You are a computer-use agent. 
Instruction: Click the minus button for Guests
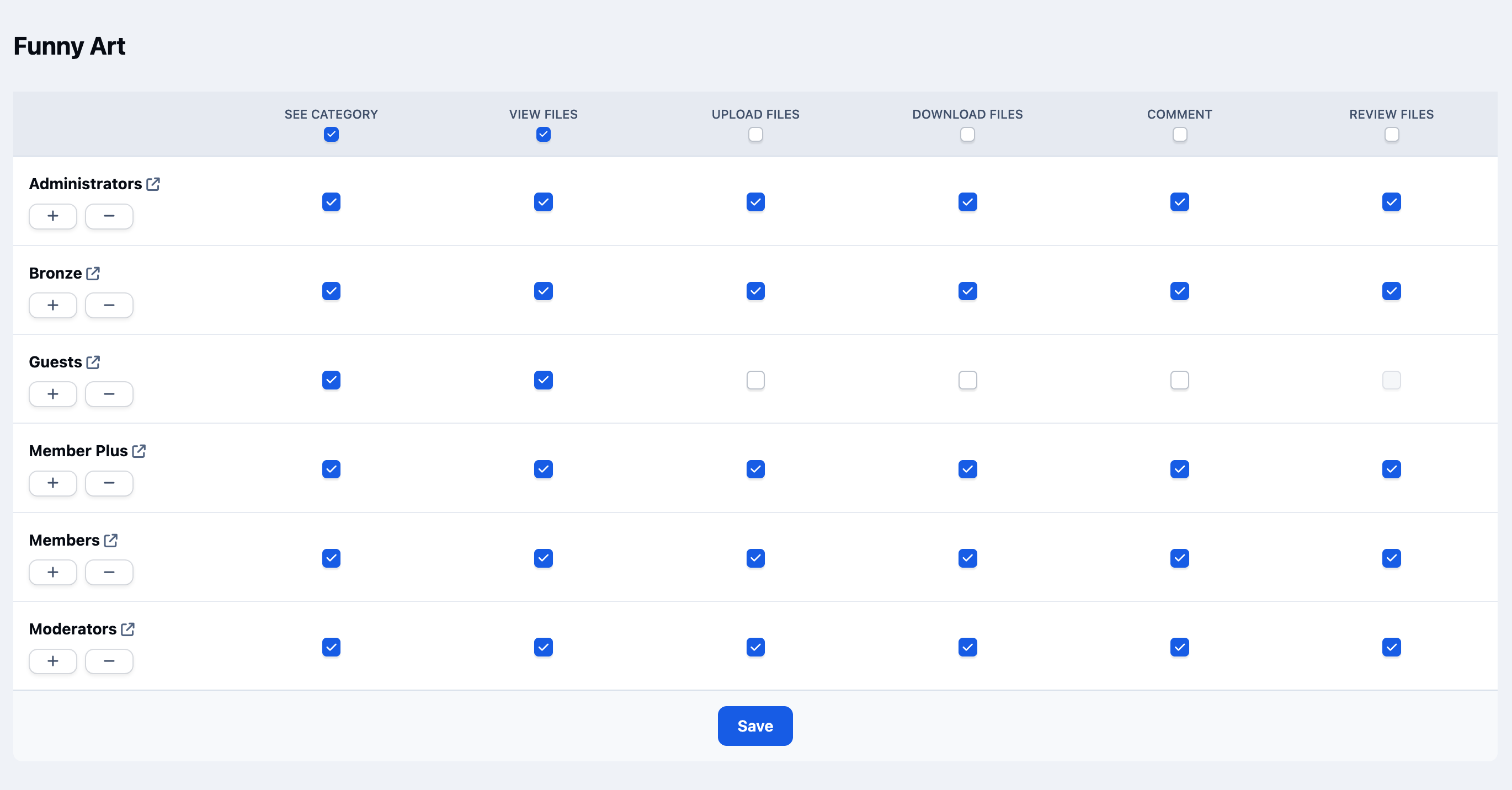click(109, 394)
